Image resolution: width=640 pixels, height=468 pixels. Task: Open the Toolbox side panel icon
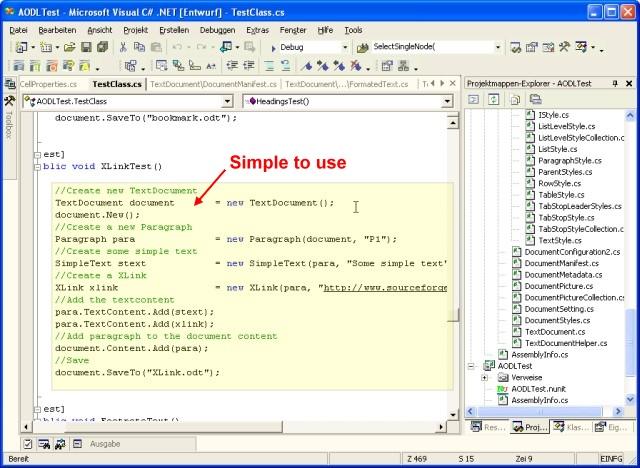point(9,102)
